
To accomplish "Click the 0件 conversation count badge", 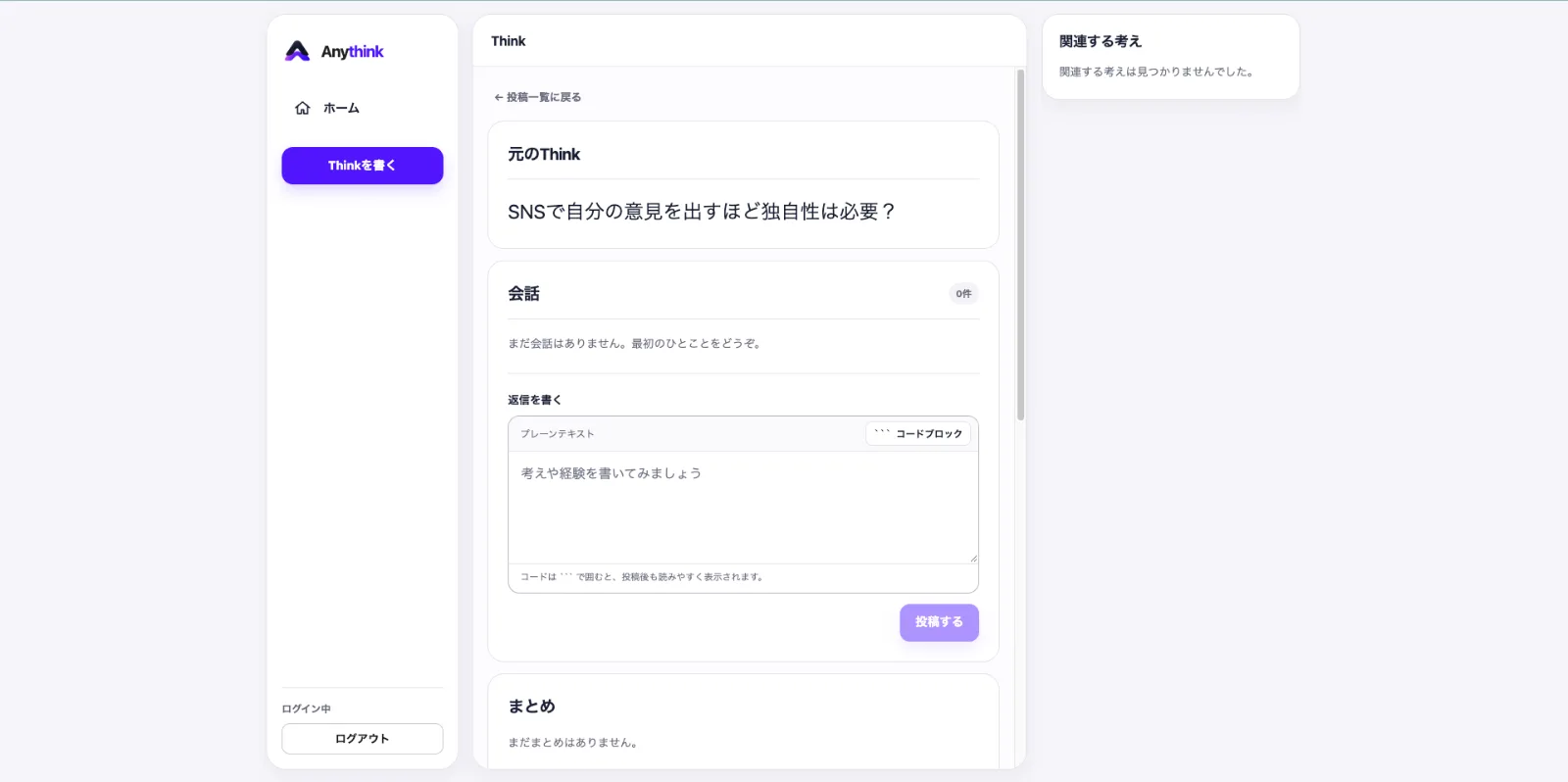I will 964,294.
